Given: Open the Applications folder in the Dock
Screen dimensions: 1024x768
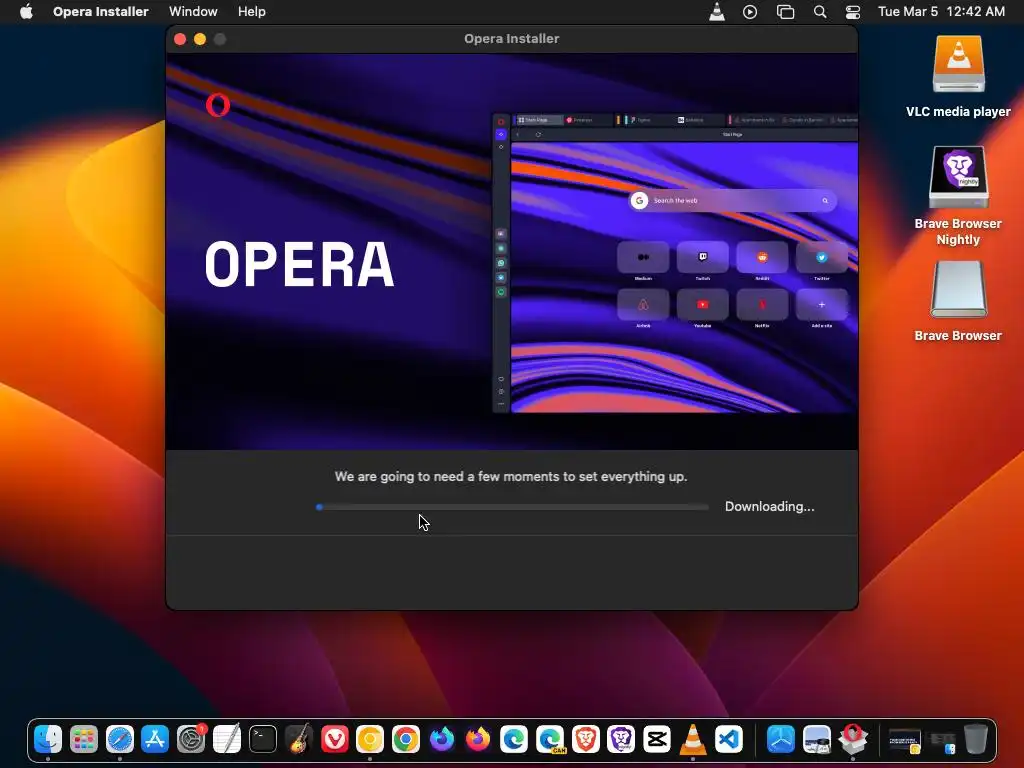Looking at the screenshot, I should click(780, 739).
